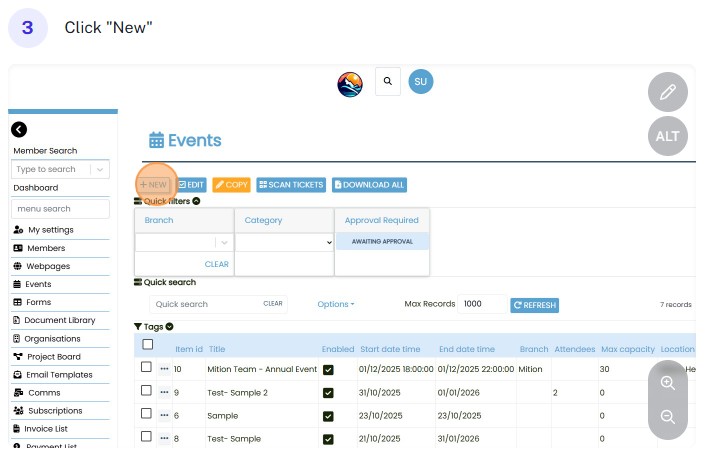The width and height of the screenshot is (705, 460).
Task: Tick the select-all checkbox in table header
Action: [x=147, y=345]
